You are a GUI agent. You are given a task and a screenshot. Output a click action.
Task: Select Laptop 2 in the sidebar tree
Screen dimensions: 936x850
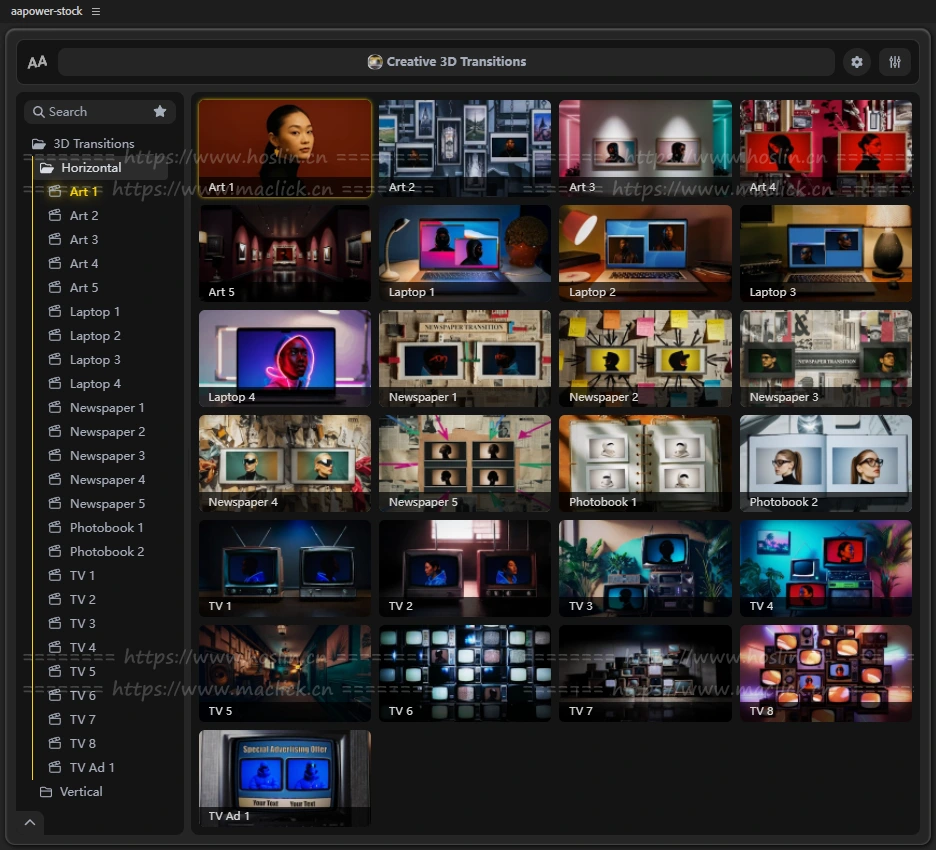point(95,336)
